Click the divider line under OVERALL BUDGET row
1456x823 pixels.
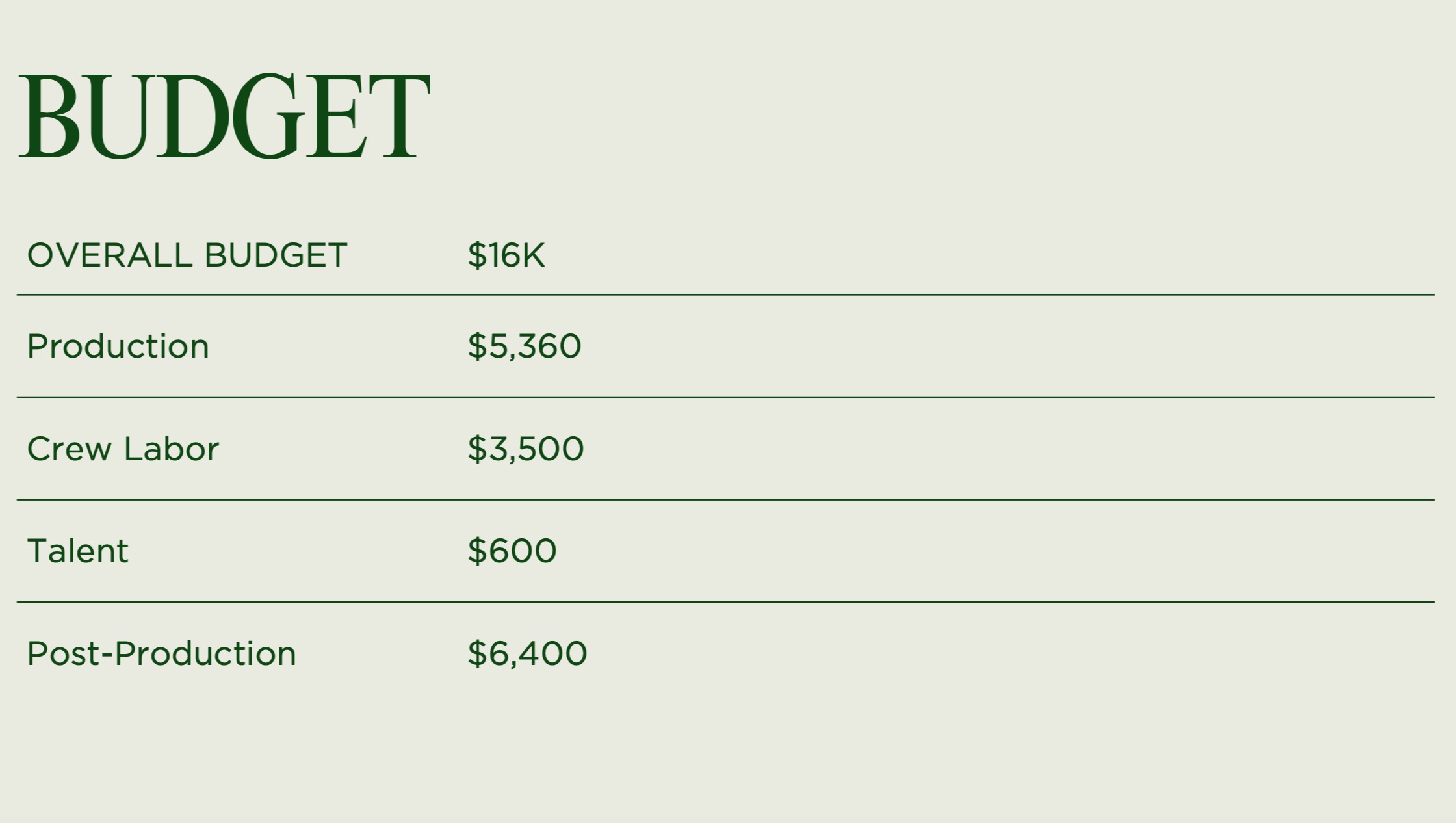(x=725, y=294)
